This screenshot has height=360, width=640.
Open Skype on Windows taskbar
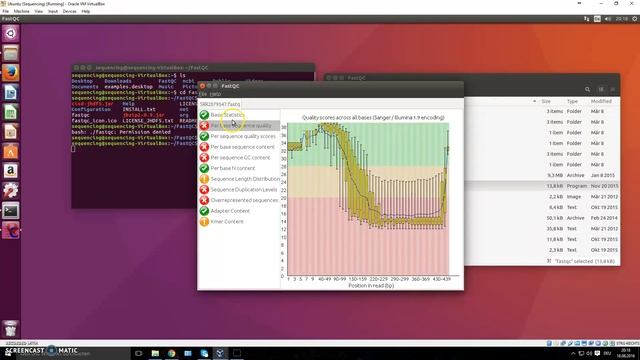pos(204,353)
